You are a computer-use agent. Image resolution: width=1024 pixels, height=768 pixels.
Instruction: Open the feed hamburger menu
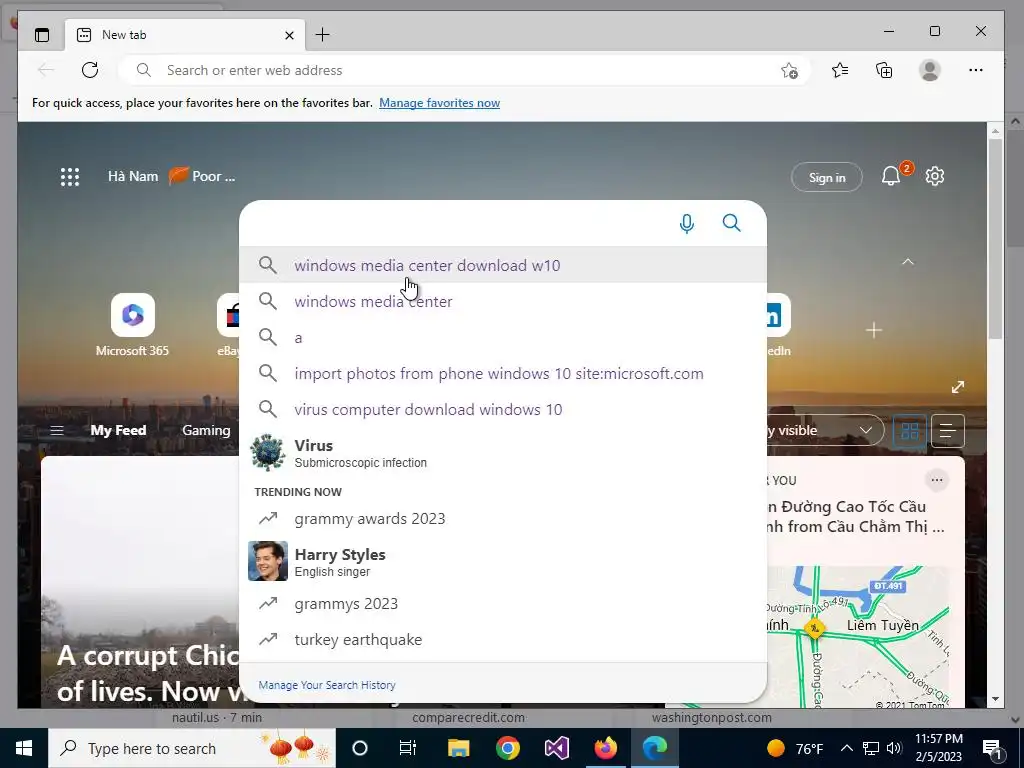[x=57, y=430]
